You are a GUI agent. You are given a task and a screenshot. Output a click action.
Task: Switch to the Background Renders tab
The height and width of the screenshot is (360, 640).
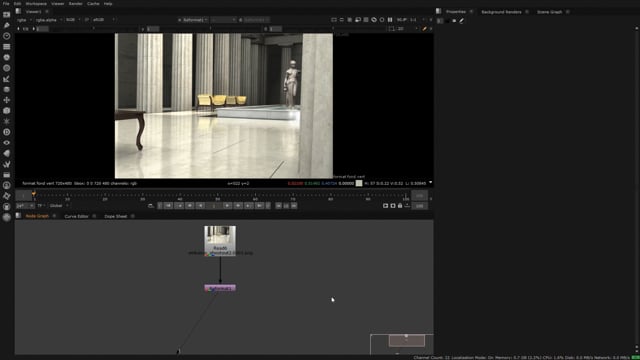tap(501, 12)
